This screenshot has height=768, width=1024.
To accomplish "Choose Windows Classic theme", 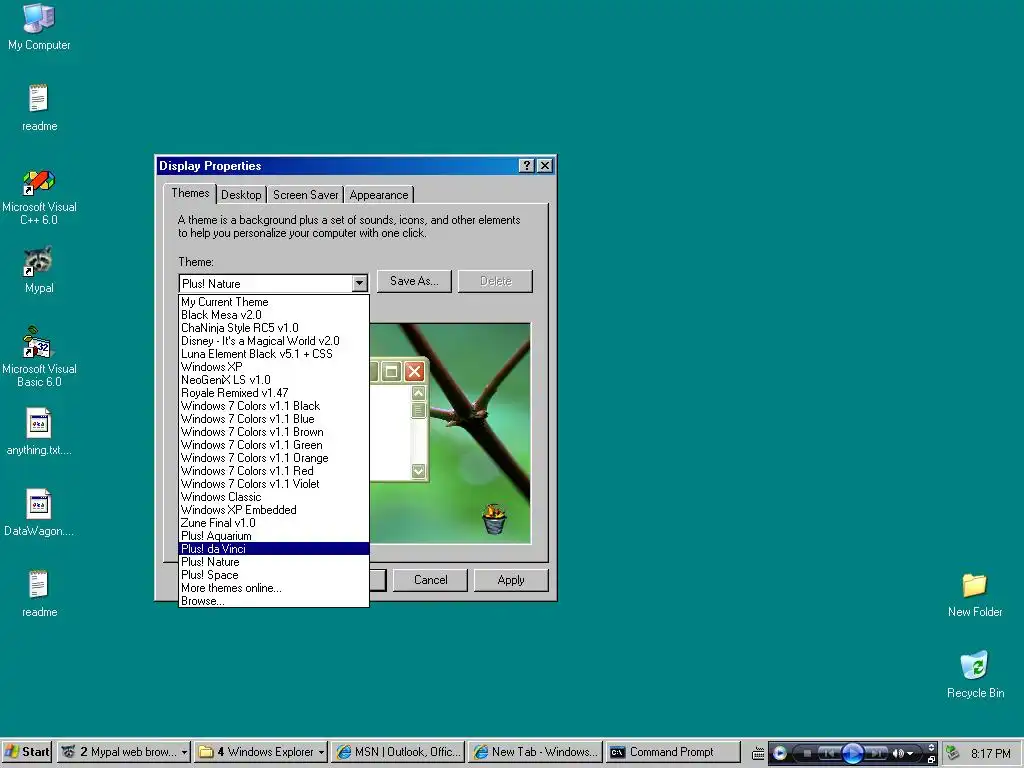I will pyautogui.click(x=274, y=497).
